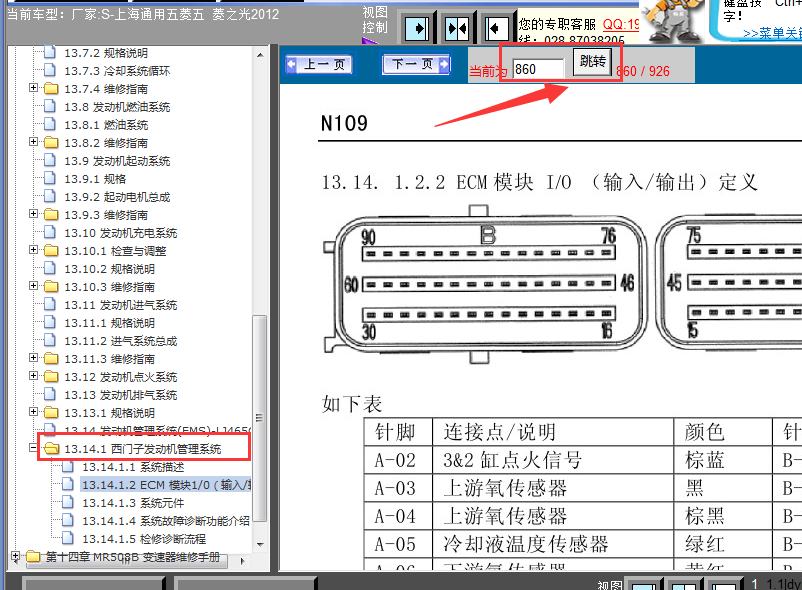The height and width of the screenshot is (590, 802).
Task: Click the 跳转 jump button
Action: pos(592,62)
